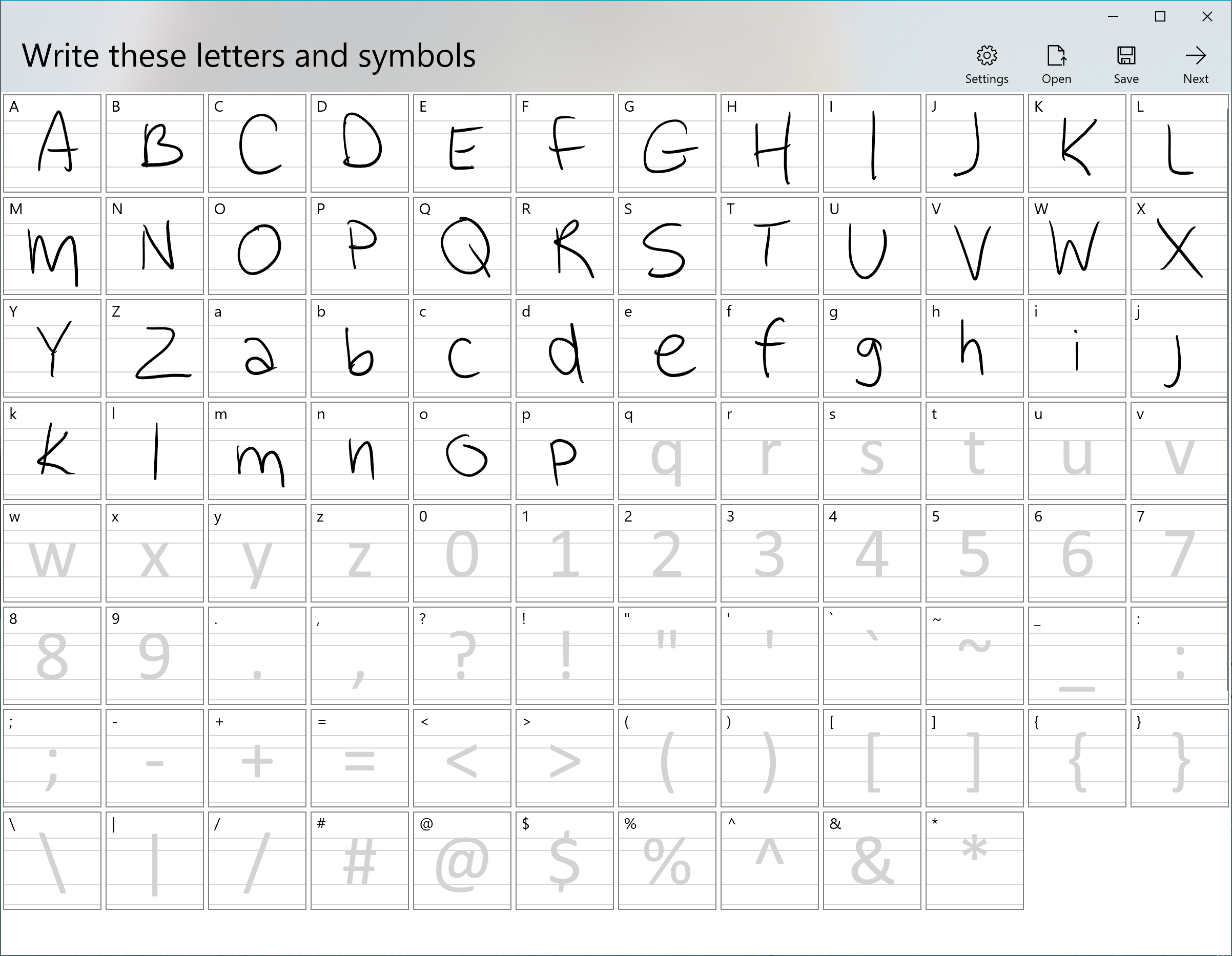Click the @ symbol writing cell
Viewport: 1232px width, 956px height.
[462, 861]
